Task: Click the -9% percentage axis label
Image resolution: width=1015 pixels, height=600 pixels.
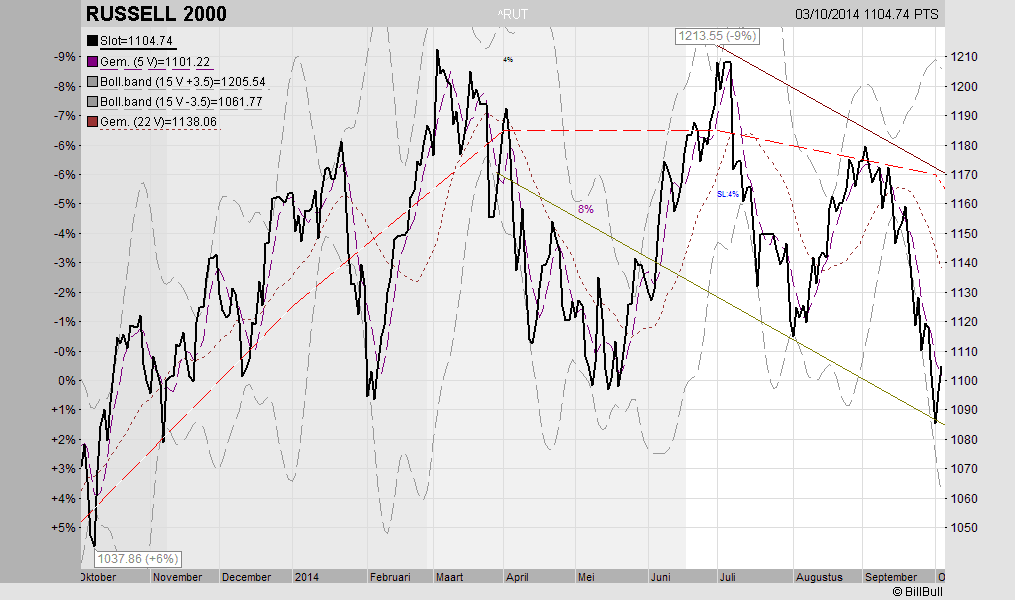Action: click(64, 57)
